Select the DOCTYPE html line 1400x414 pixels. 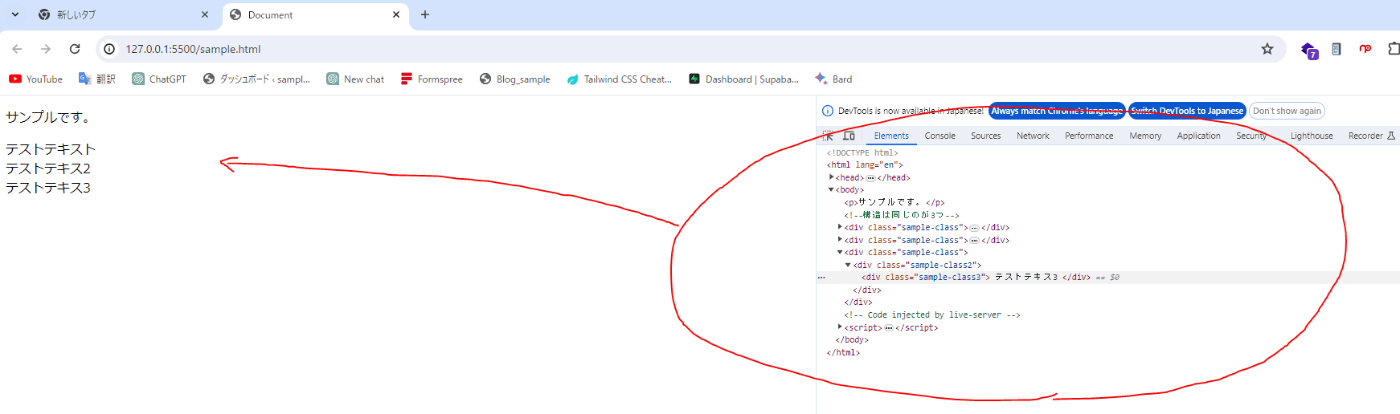(862, 153)
